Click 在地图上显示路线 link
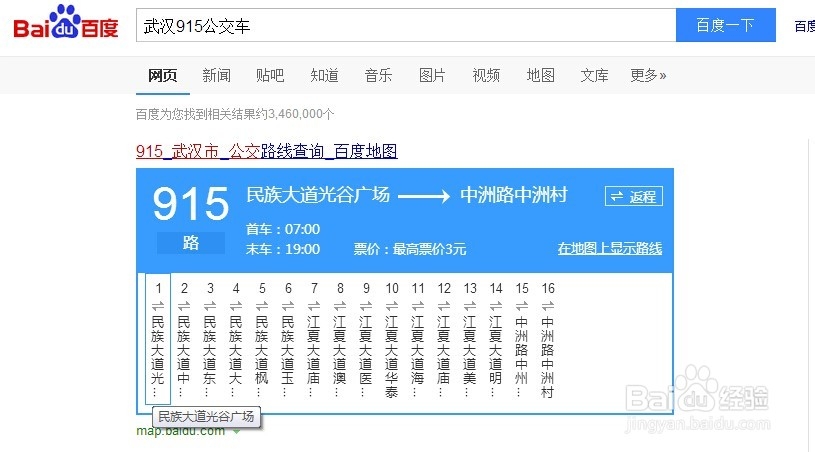Screen dimensions: 815x452 tap(610, 248)
